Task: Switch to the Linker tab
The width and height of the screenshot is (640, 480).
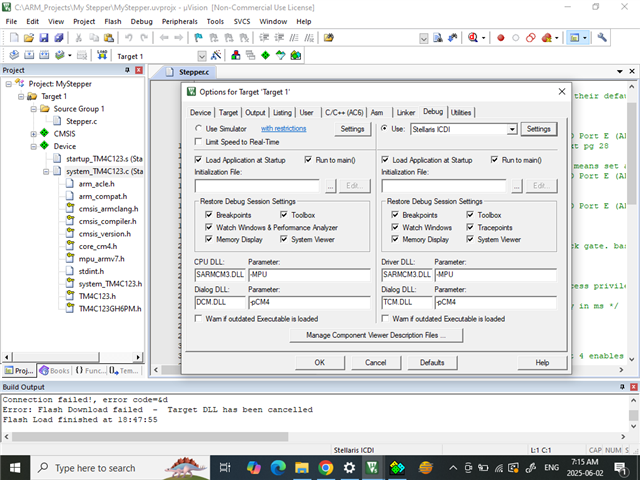Action: [405, 112]
